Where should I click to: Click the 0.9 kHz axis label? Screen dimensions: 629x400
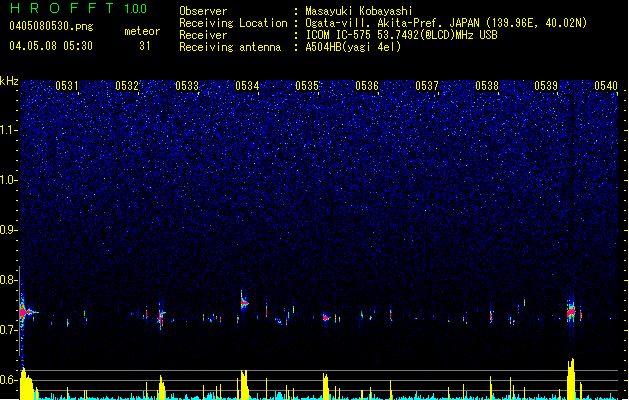[x=9, y=230]
